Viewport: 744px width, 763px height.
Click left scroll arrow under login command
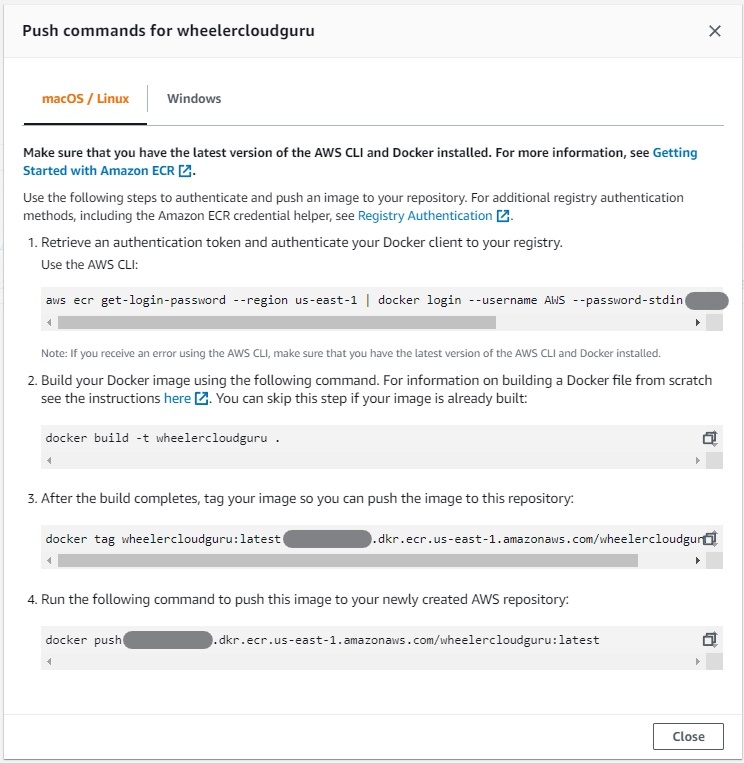coord(50,323)
